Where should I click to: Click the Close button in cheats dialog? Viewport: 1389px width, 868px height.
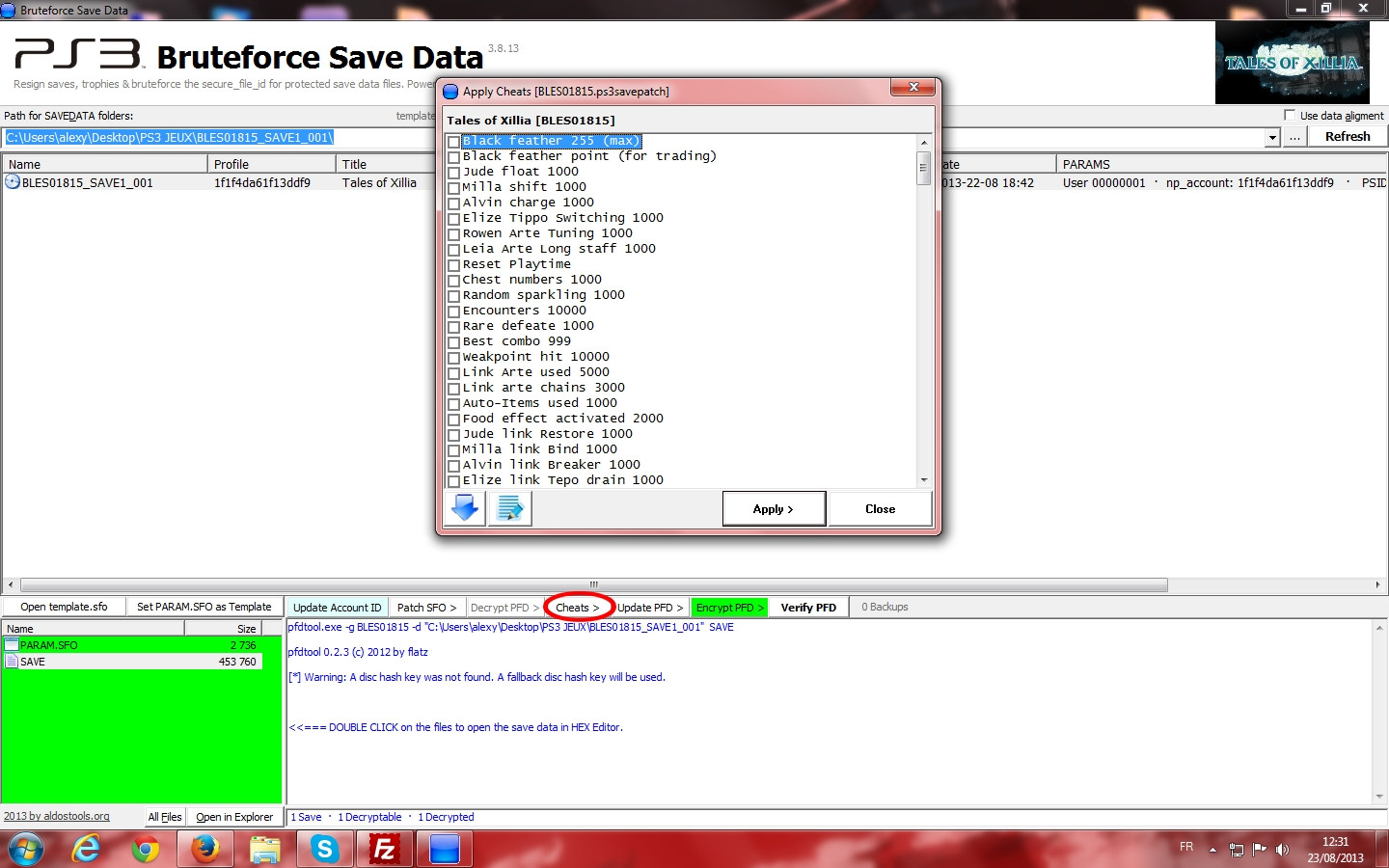880,508
